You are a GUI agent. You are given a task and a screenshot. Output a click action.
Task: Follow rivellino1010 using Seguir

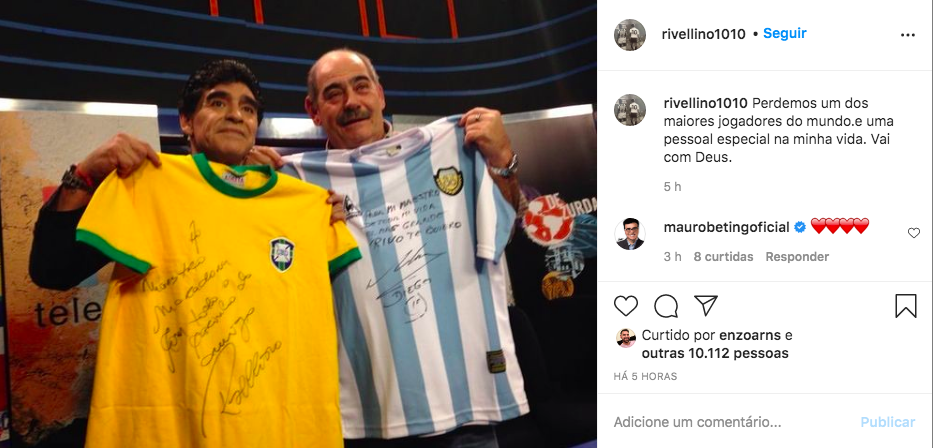[784, 34]
